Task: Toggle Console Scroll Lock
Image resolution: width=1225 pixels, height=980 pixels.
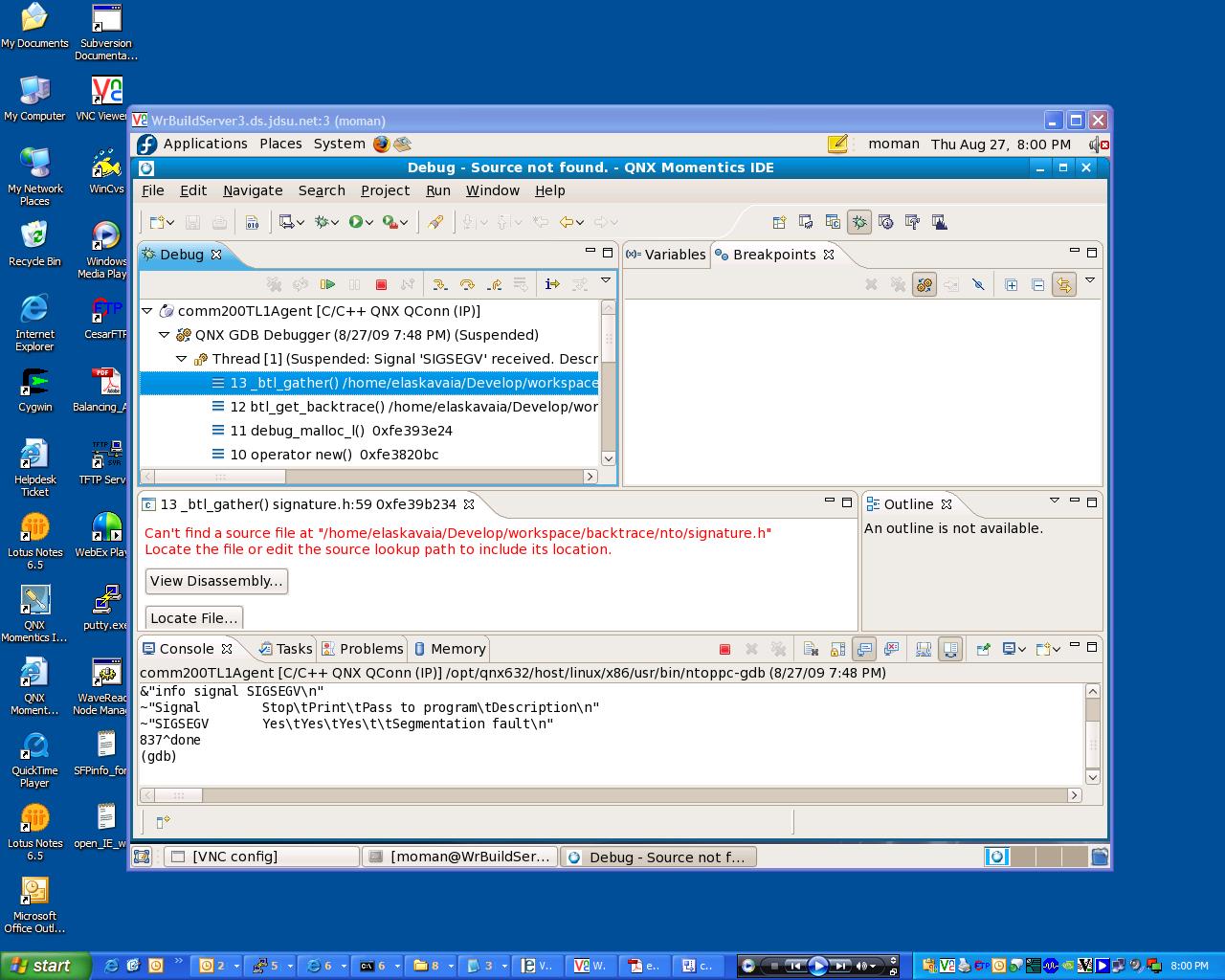Action: tap(837, 649)
